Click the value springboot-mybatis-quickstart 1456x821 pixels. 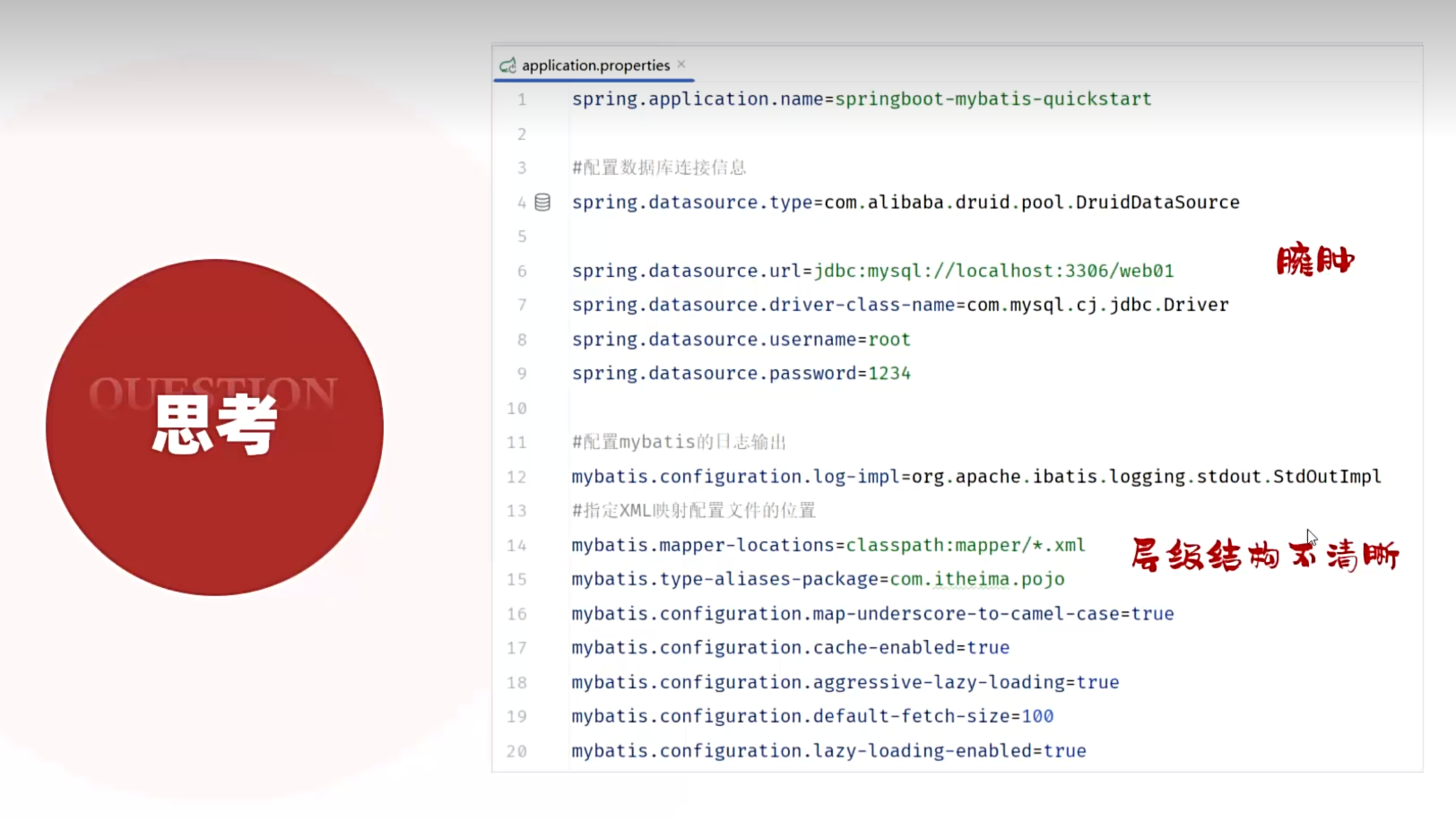tap(993, 99)
